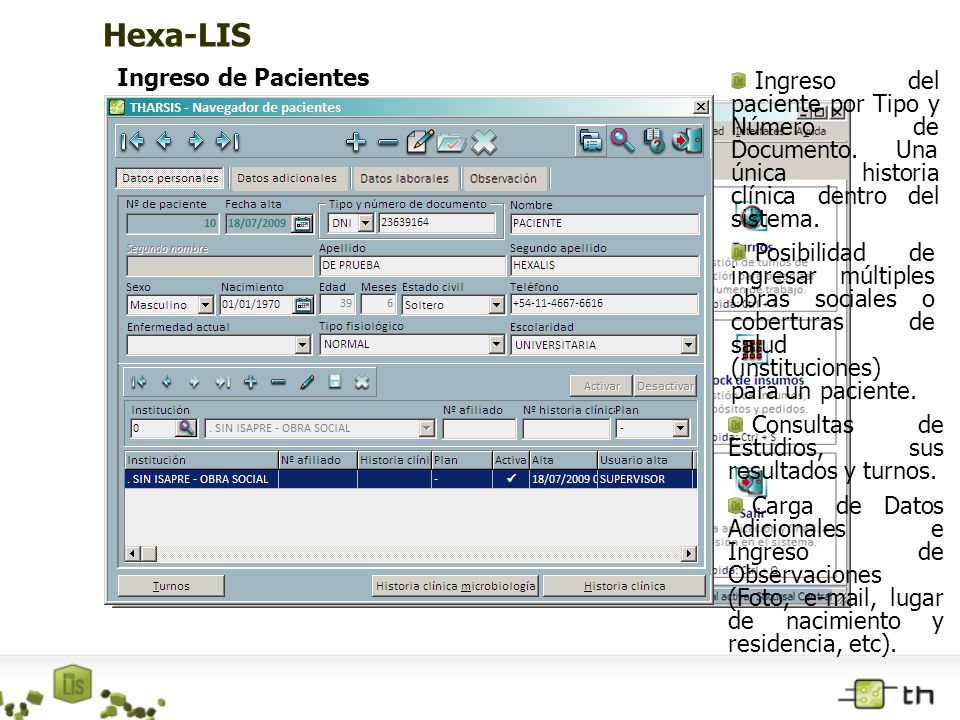Go to previous patient record in top toolbar
The height and width of the screenshot is (720, 960).
[x=163, y=141]
